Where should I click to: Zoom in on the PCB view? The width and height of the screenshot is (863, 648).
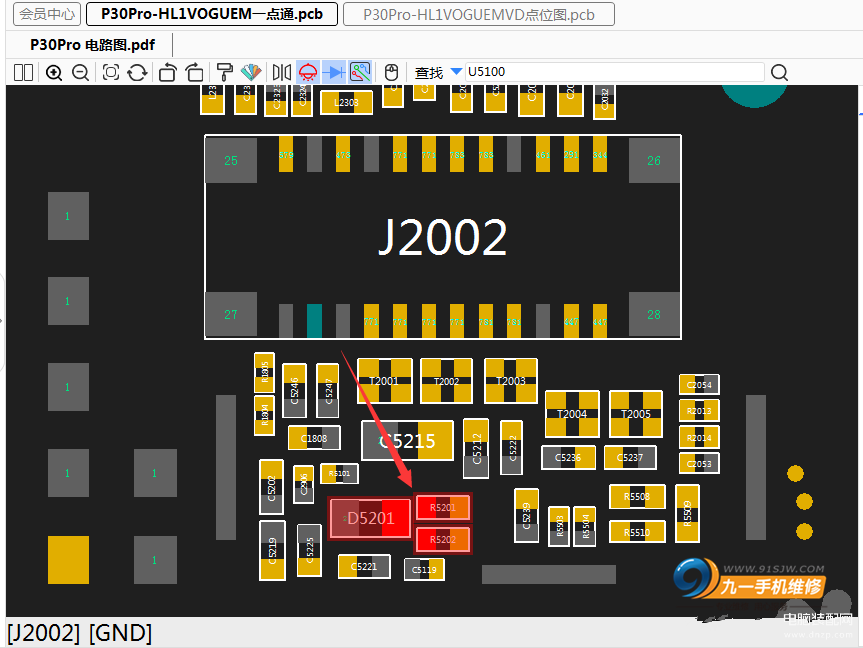point(54,72)
